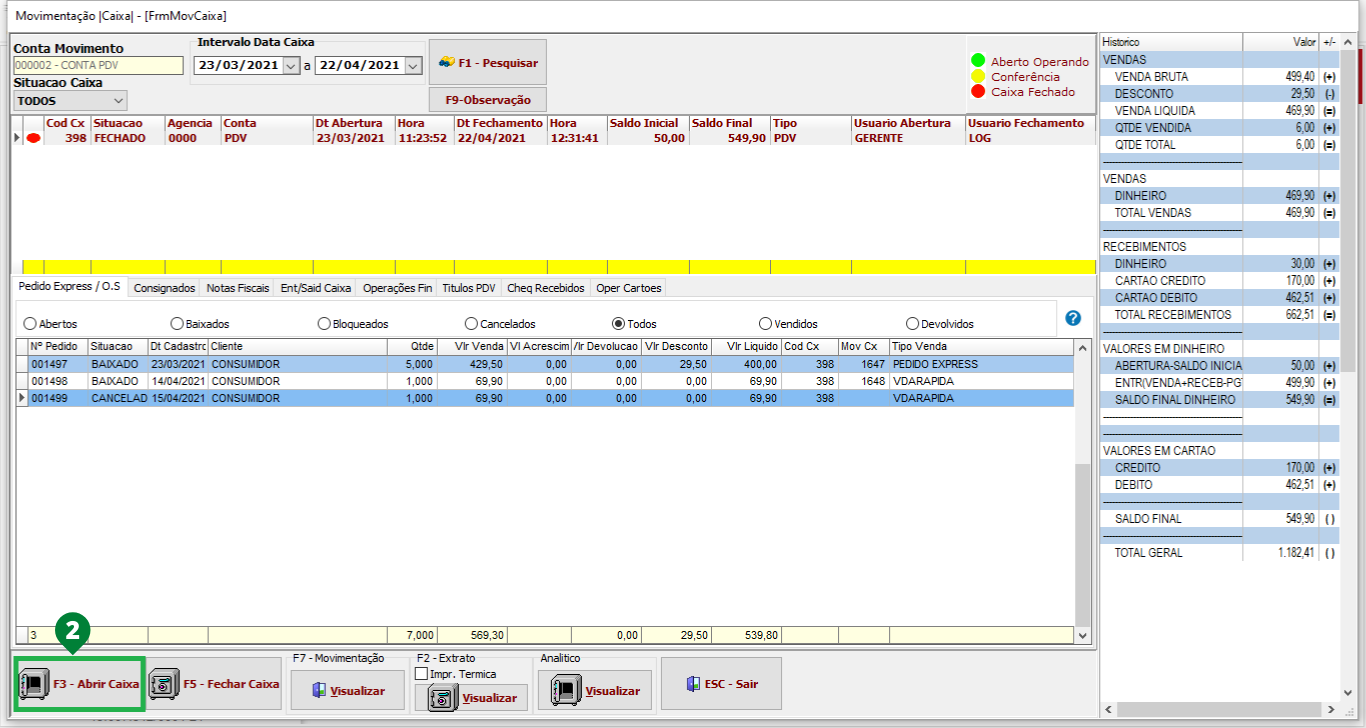Click the F5 - Fechar Caixa button
The height and width of the screenshot is (728, 1366).
pos(215,684)
